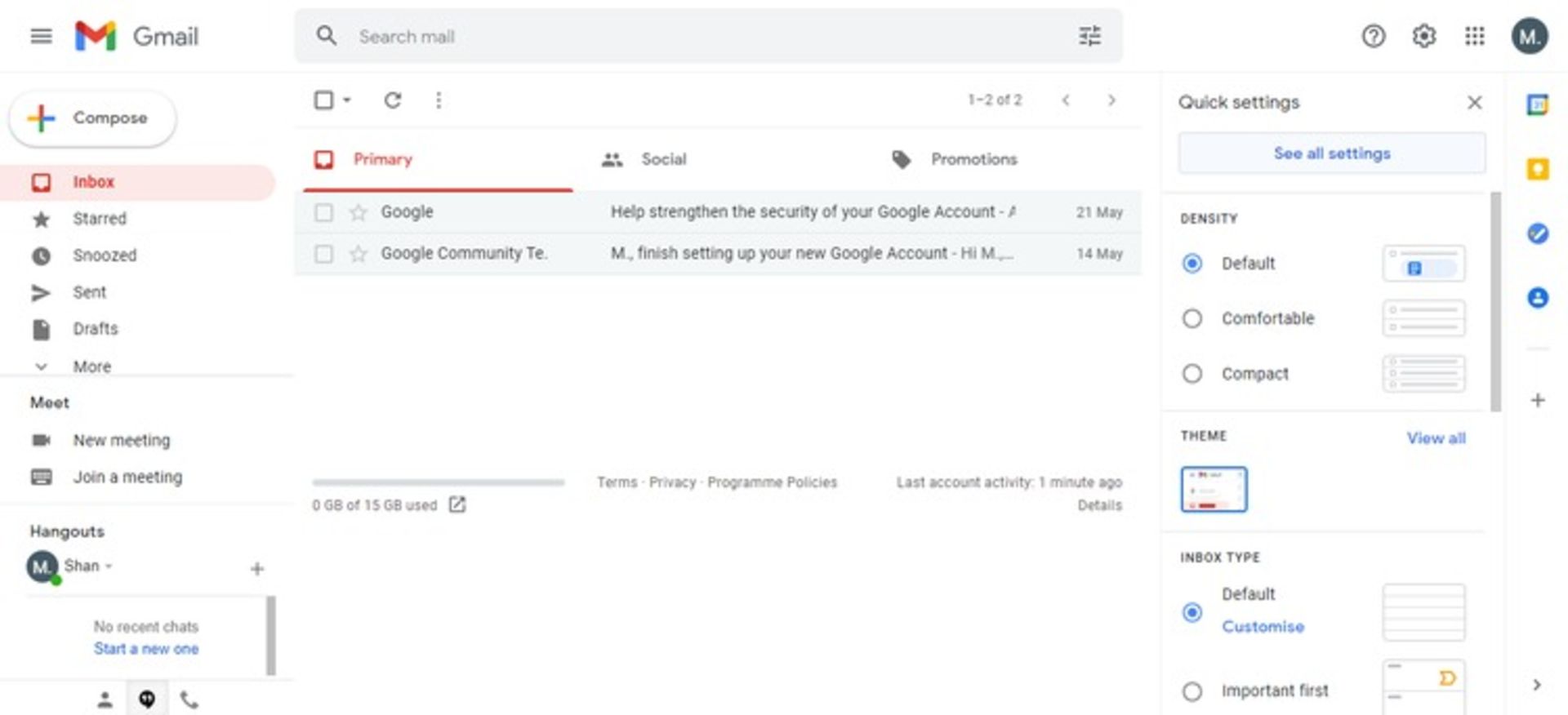The height and width of the screenshot is (715, 1568).
Task: Switch to the Promotions tab
Action: pos(973,159)
